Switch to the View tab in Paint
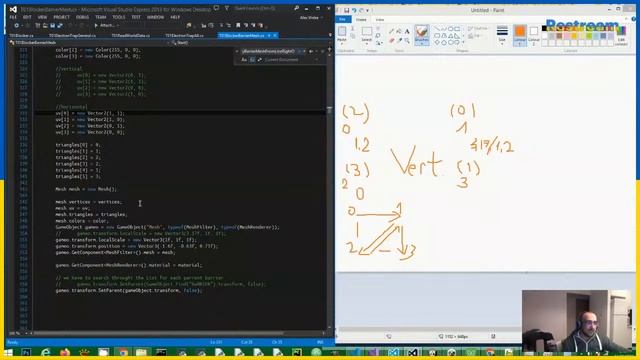The width and height of the screenshot is (640, 360). tap(380, 20)
